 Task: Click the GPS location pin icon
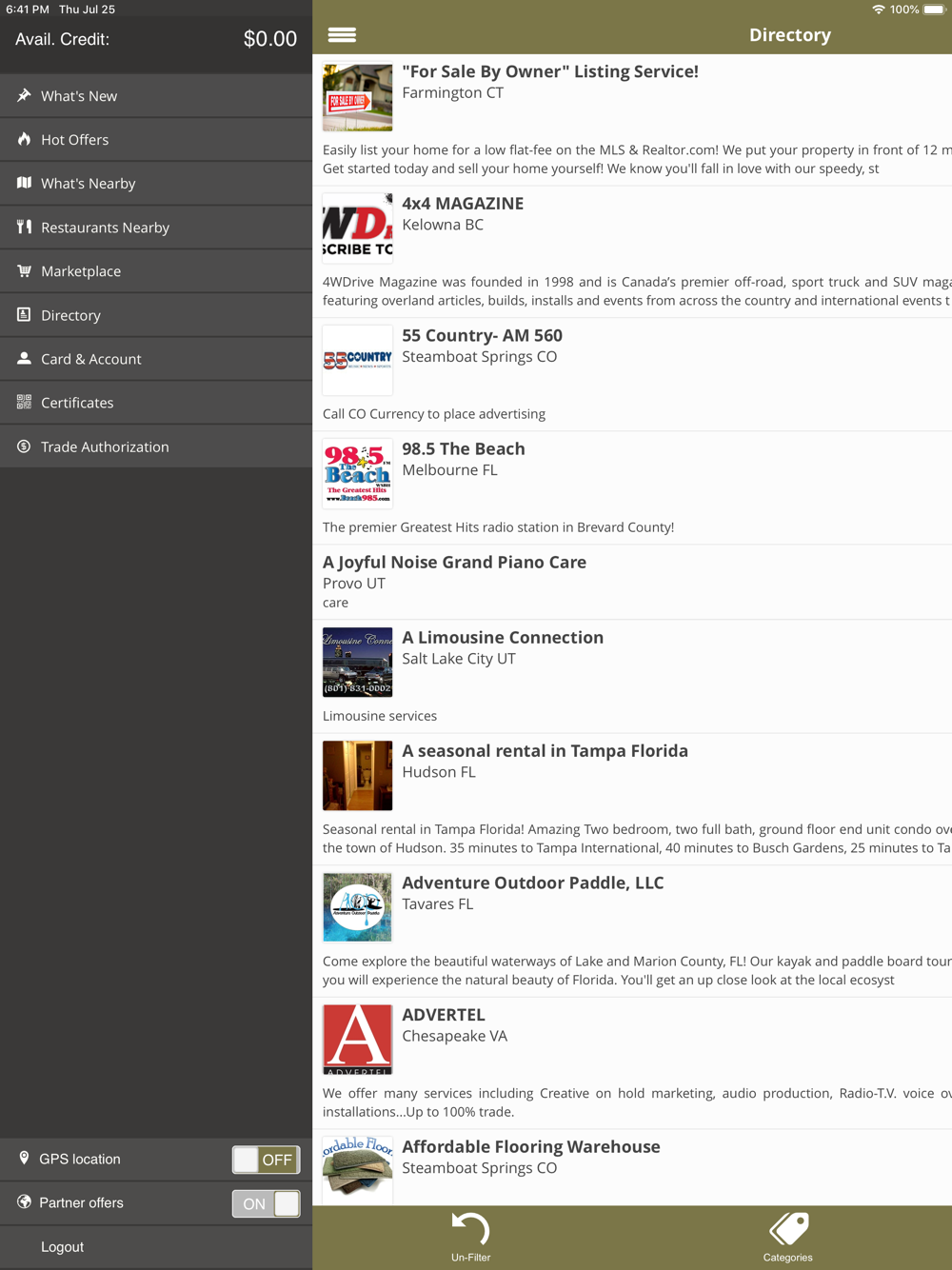pos(24,1158)
